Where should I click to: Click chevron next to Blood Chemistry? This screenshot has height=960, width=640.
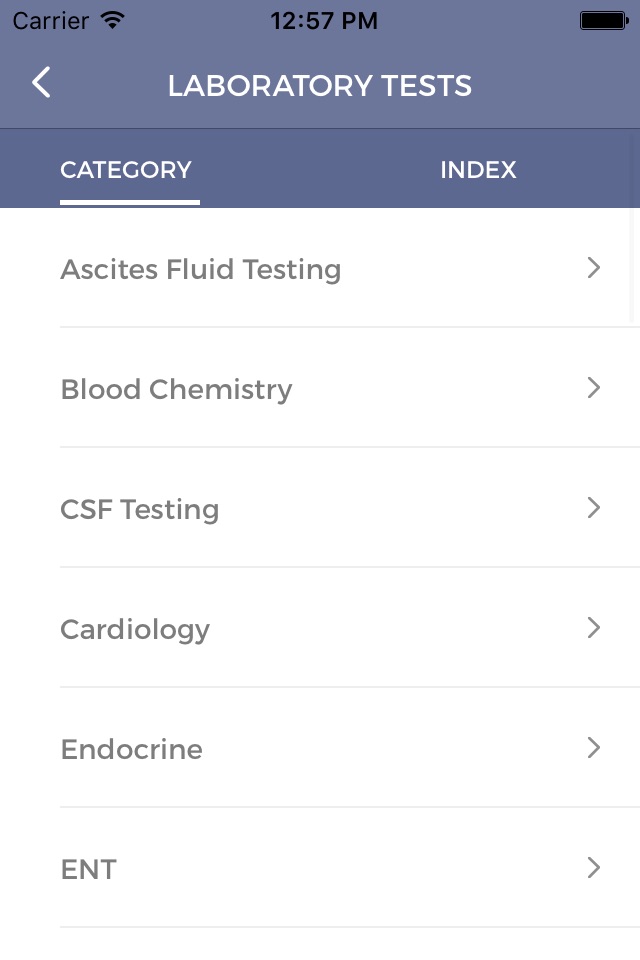[x=593, y=388]
